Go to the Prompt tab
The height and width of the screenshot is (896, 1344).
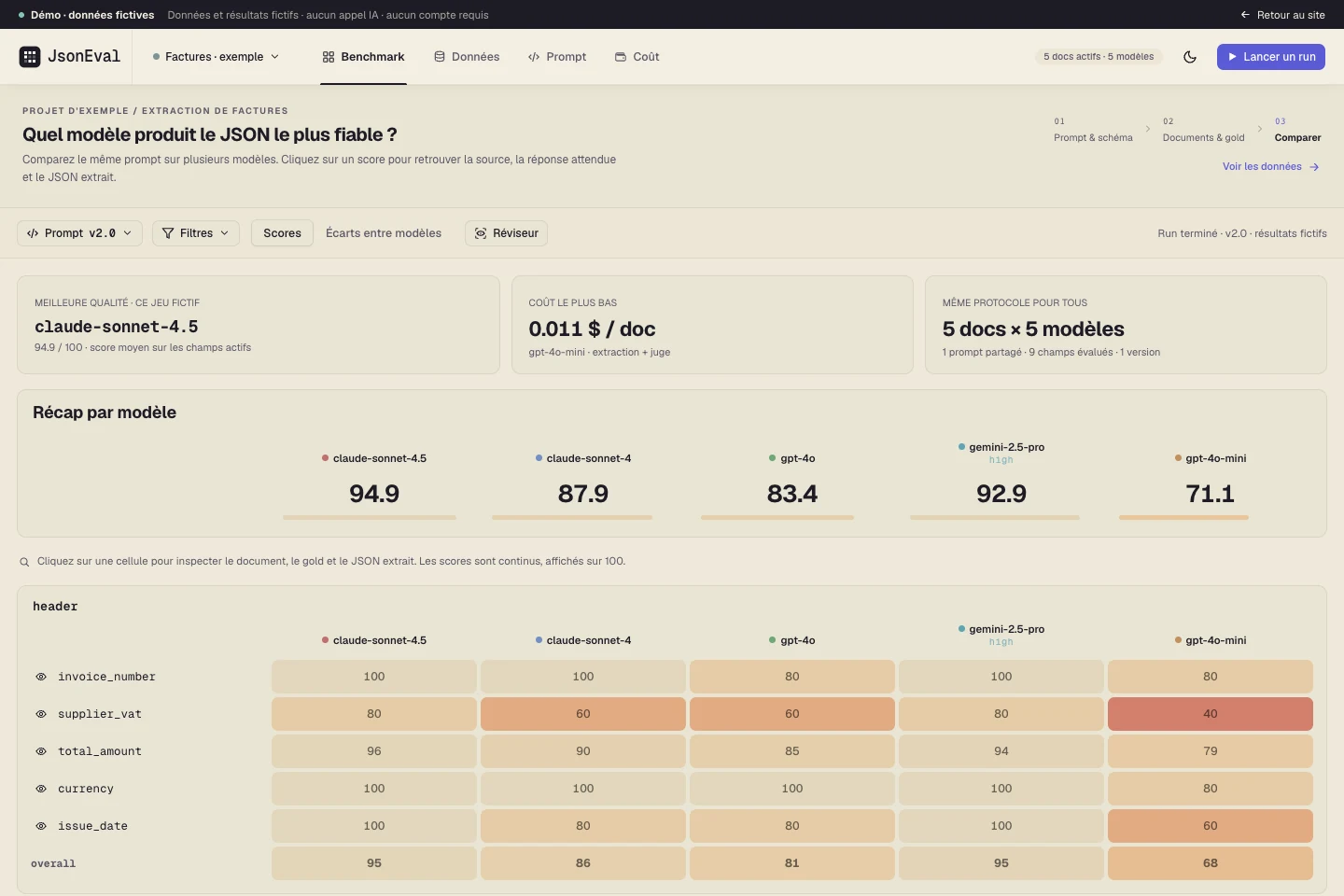(x=557, y=57)
